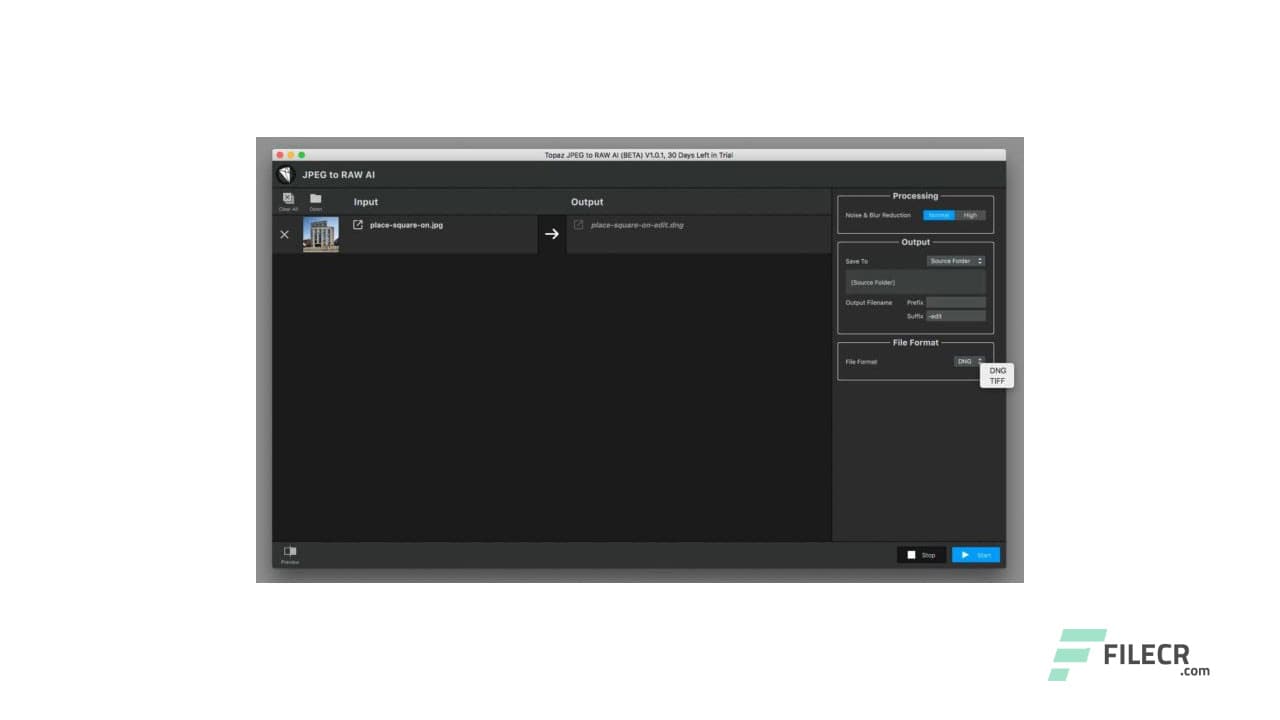1280x720 pixels.
Task: Remove place-square-on.jpg with the X icon
Action: pyautogui.click(x=284, y=234)
